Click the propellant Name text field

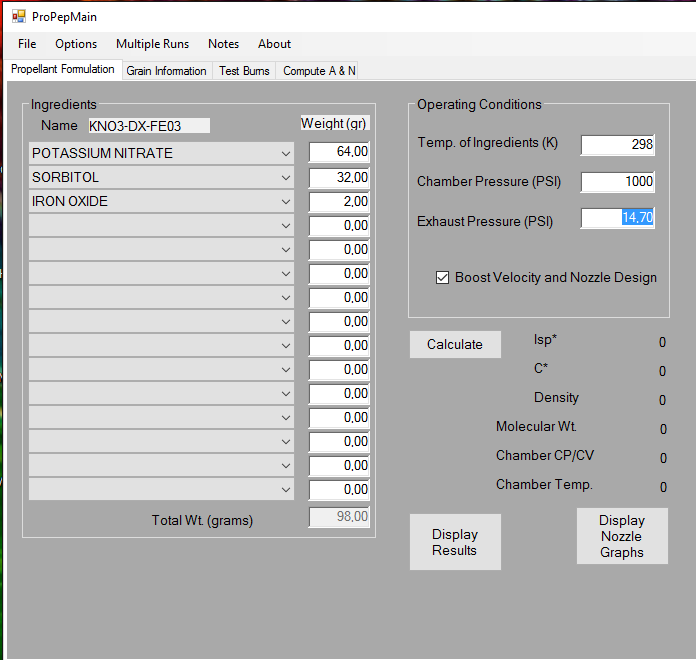(148, 126)
